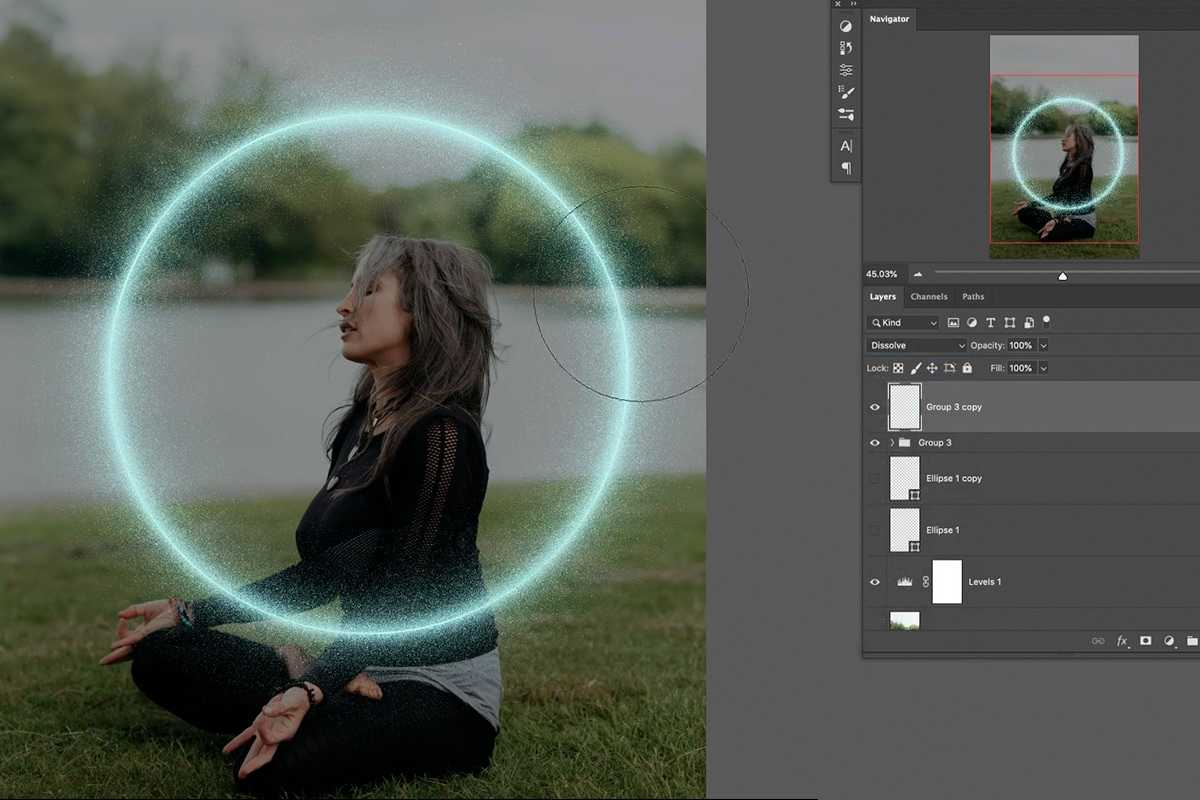Image resolution: width=1200 pixels, height=800 pixels.
Task: Switch to the Paths tab
Action: click(973, 297)
